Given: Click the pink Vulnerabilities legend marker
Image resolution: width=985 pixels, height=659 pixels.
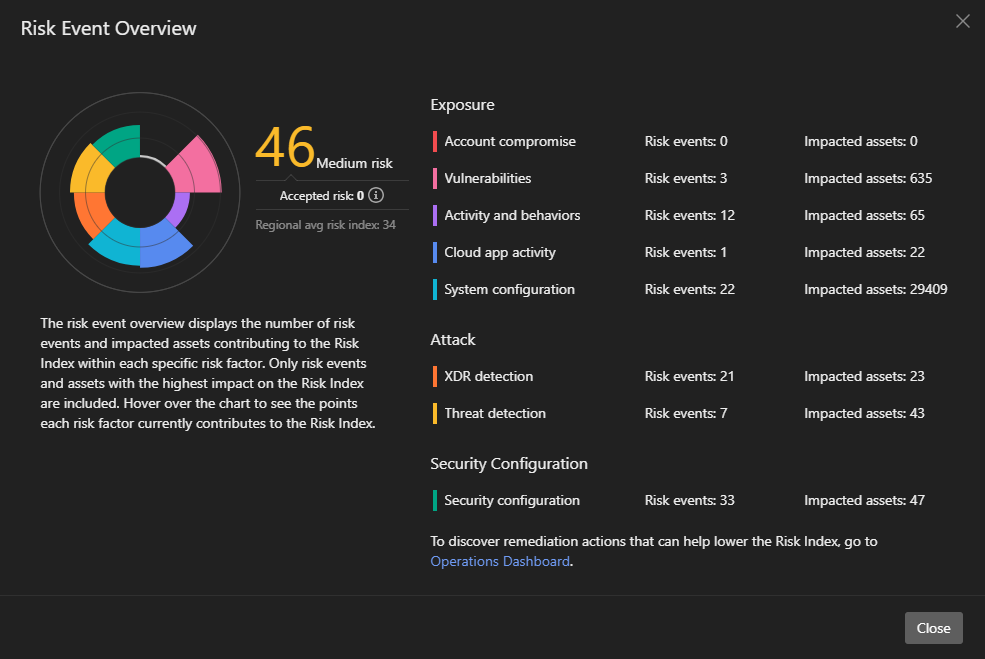Looking at the screenshot, I should 435,179.
